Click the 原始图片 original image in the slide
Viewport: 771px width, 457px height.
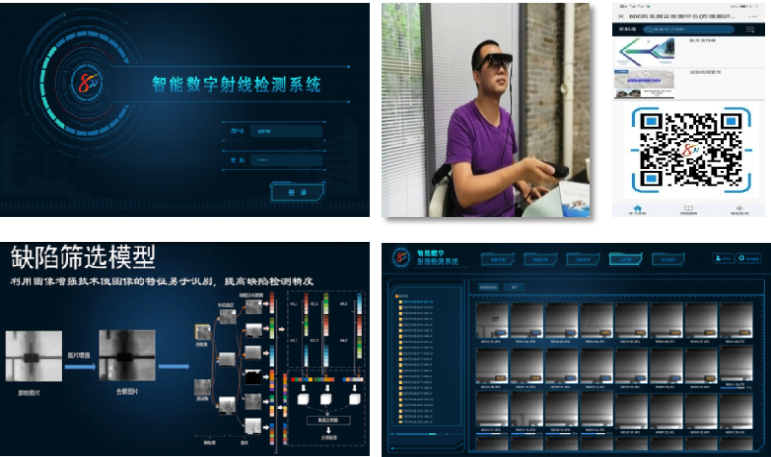pyautogui.click(x=33, y=356)
